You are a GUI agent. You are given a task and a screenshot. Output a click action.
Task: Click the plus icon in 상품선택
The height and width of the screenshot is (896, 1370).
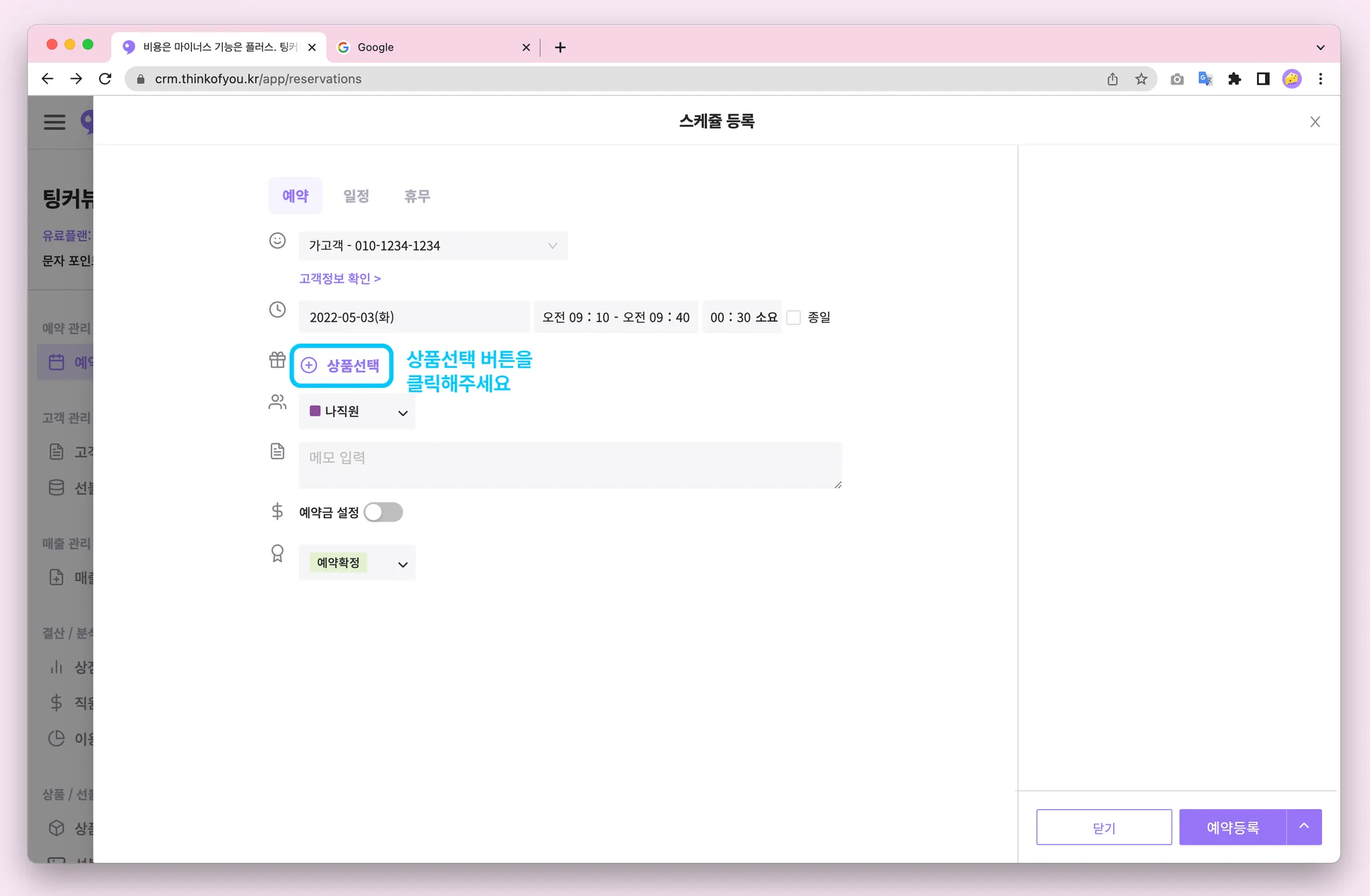(x=308, y=365)
